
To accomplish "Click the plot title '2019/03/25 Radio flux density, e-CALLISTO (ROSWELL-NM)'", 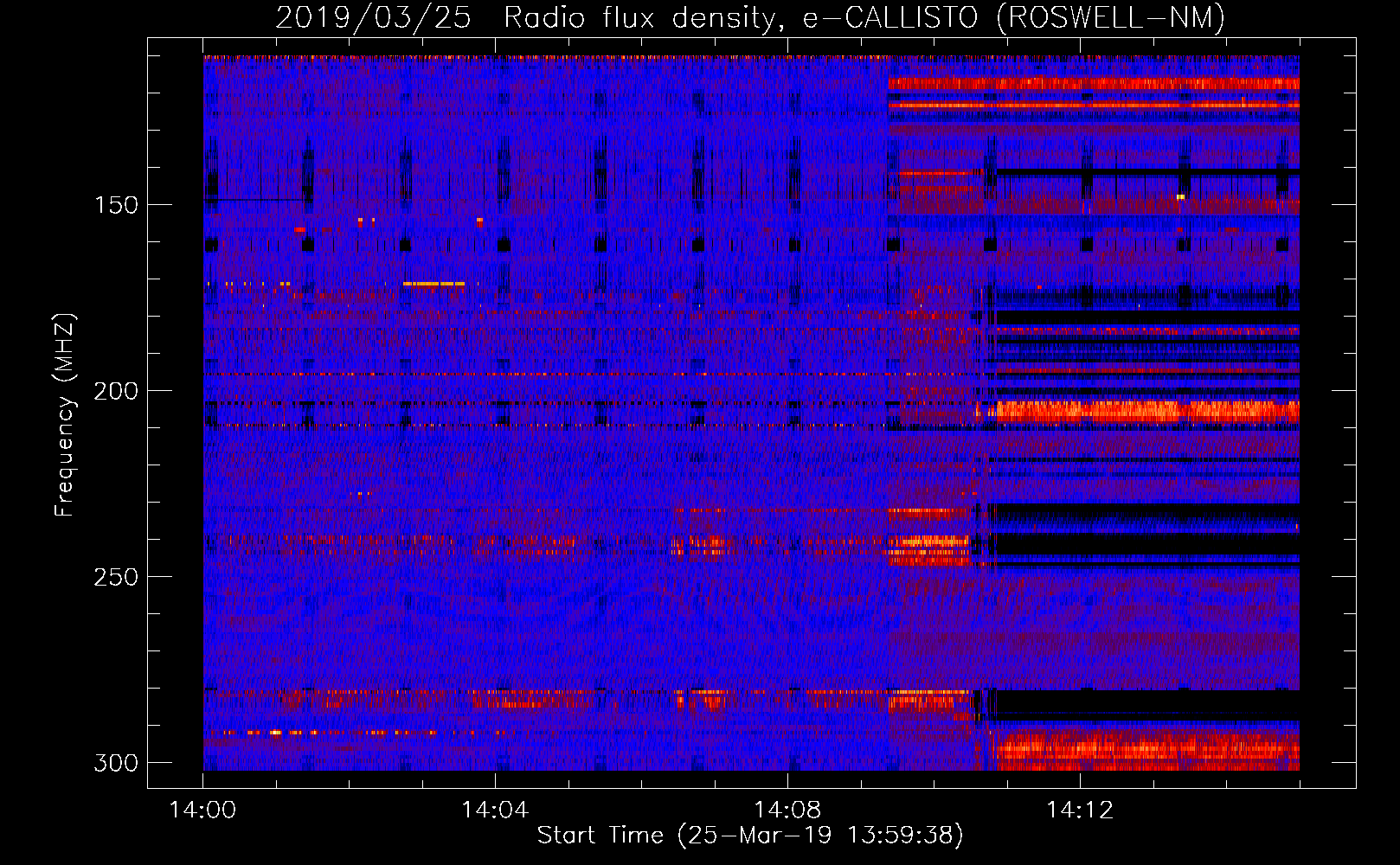I will pos(750,17).
